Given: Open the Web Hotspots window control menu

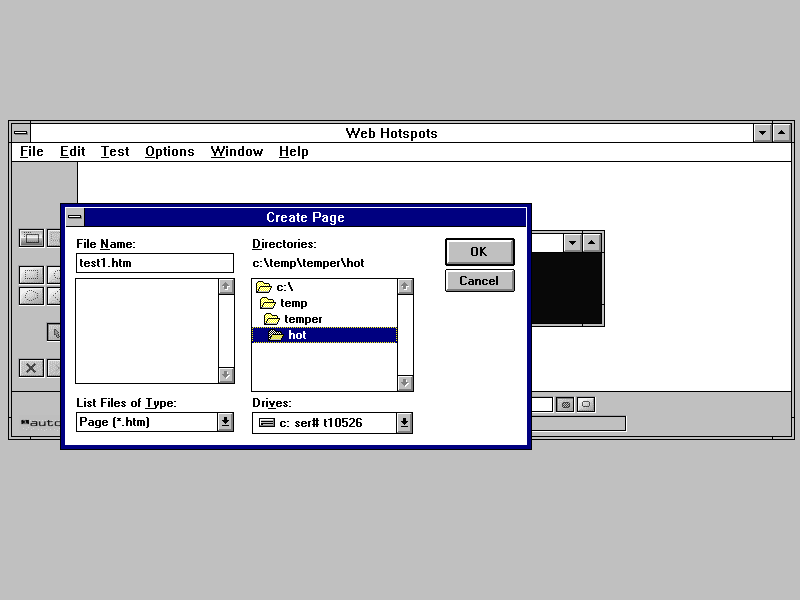Looking at the screenshot, I should 20,133.
